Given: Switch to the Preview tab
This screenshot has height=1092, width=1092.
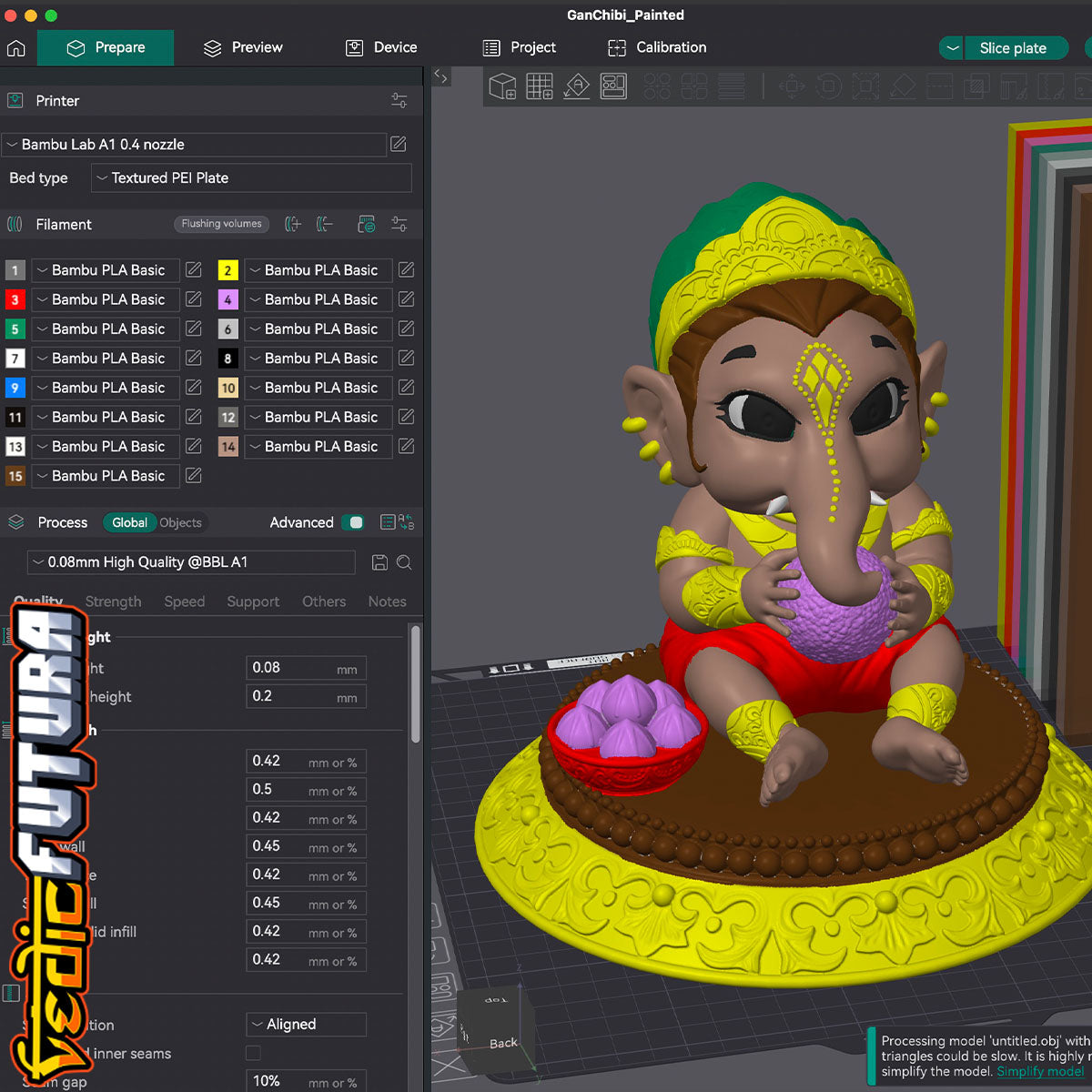Looking at the screenshot, I should point(243,47).
